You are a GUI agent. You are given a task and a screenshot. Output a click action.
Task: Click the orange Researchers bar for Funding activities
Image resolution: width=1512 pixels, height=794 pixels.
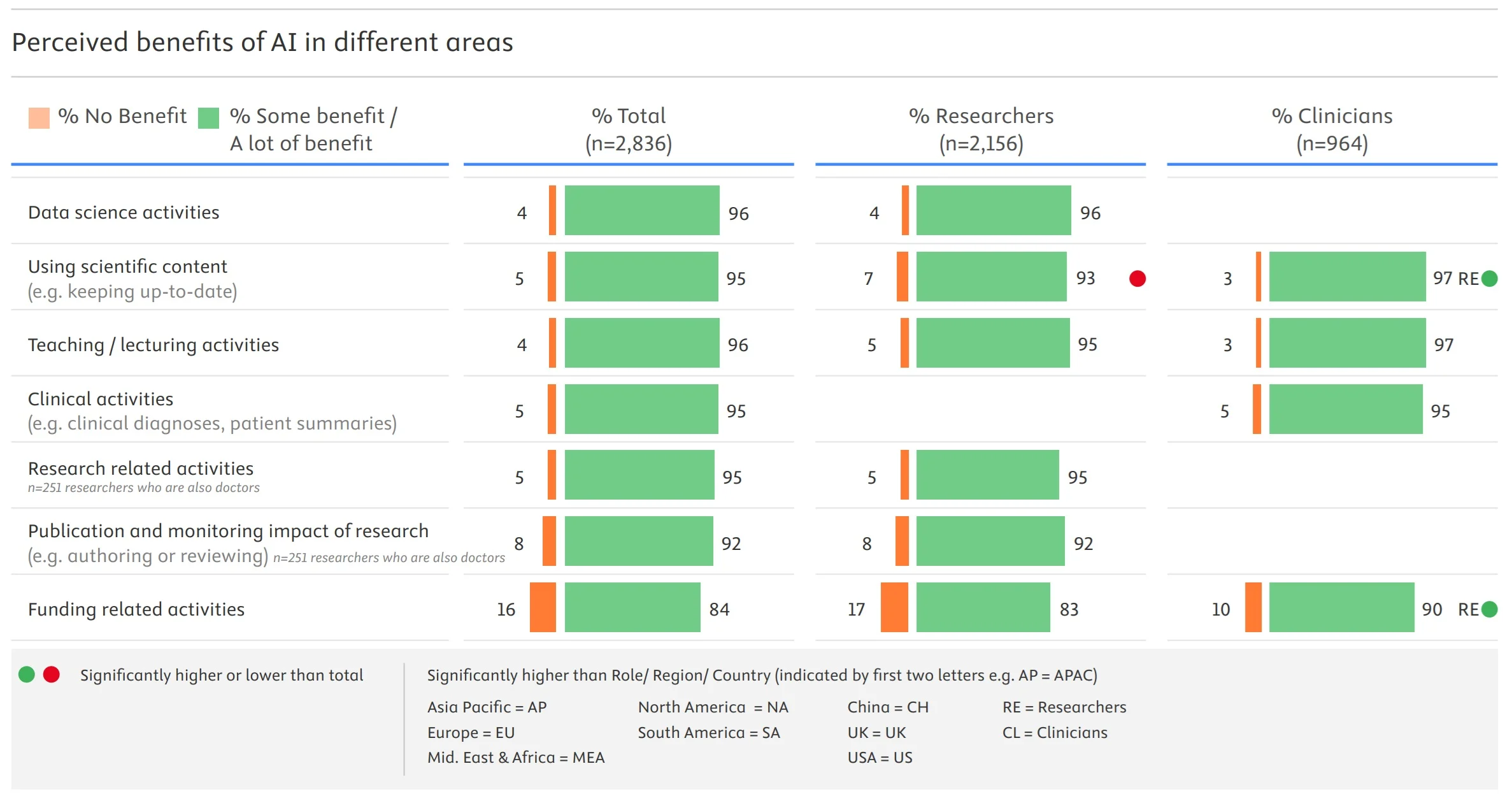tap(894, 607)
